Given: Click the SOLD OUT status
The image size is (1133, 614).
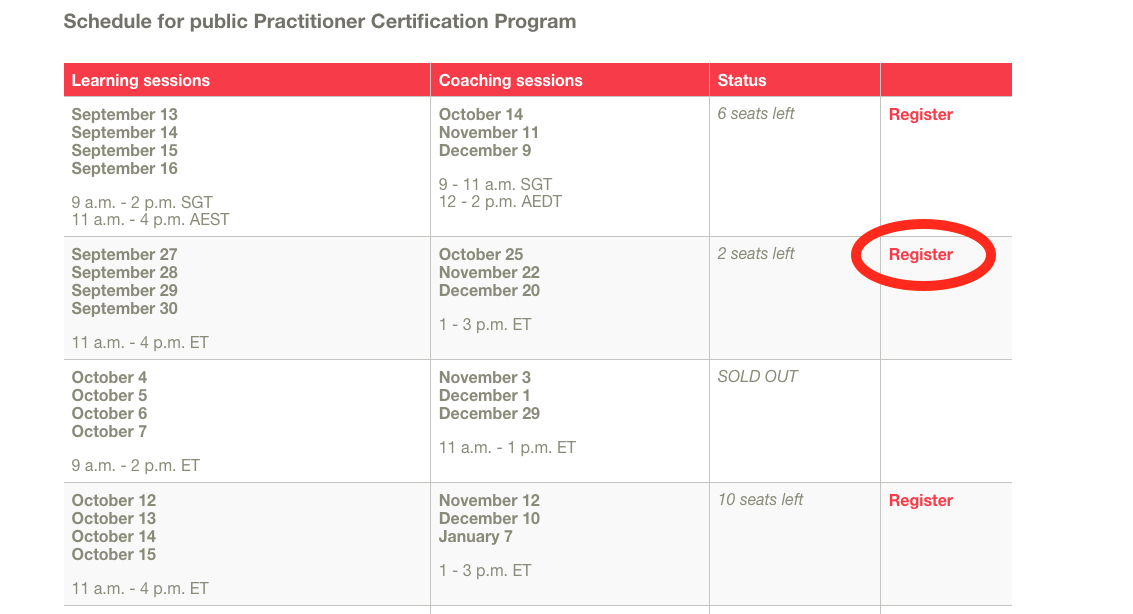Looking at the screenshot, I should coord(757,376).
